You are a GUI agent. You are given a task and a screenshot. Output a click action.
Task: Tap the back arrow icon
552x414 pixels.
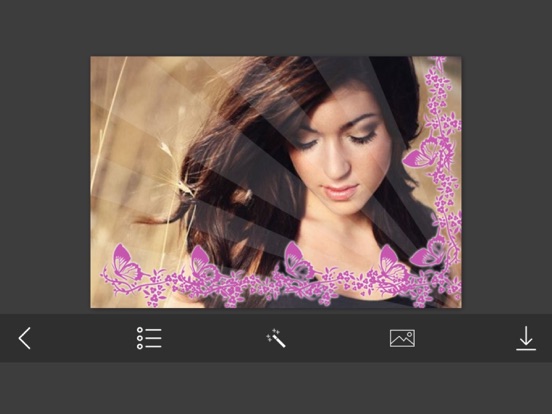[x=25, y=338]
